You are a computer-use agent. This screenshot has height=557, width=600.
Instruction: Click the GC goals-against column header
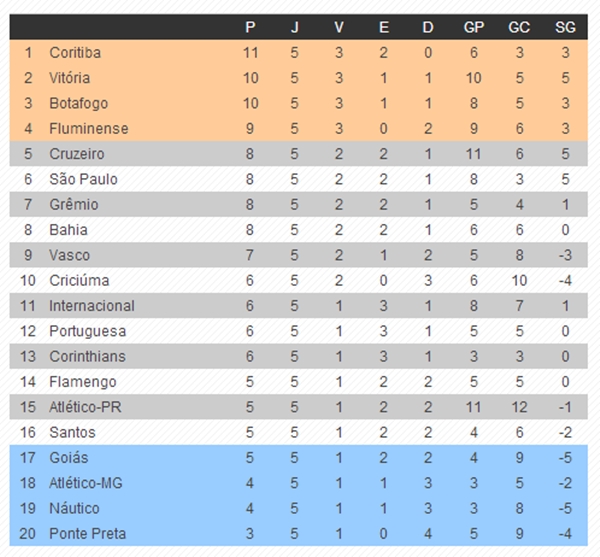(519, 28)
